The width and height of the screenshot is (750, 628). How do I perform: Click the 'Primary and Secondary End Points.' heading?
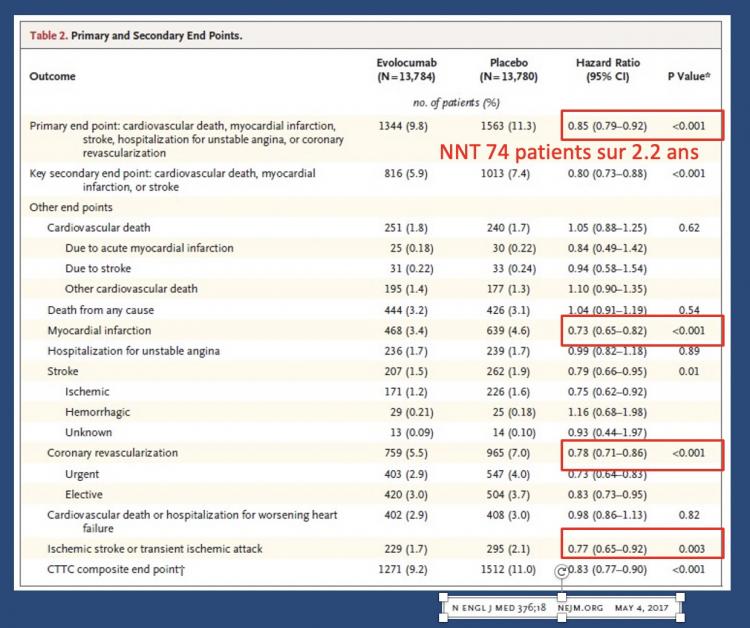(157, 35)
